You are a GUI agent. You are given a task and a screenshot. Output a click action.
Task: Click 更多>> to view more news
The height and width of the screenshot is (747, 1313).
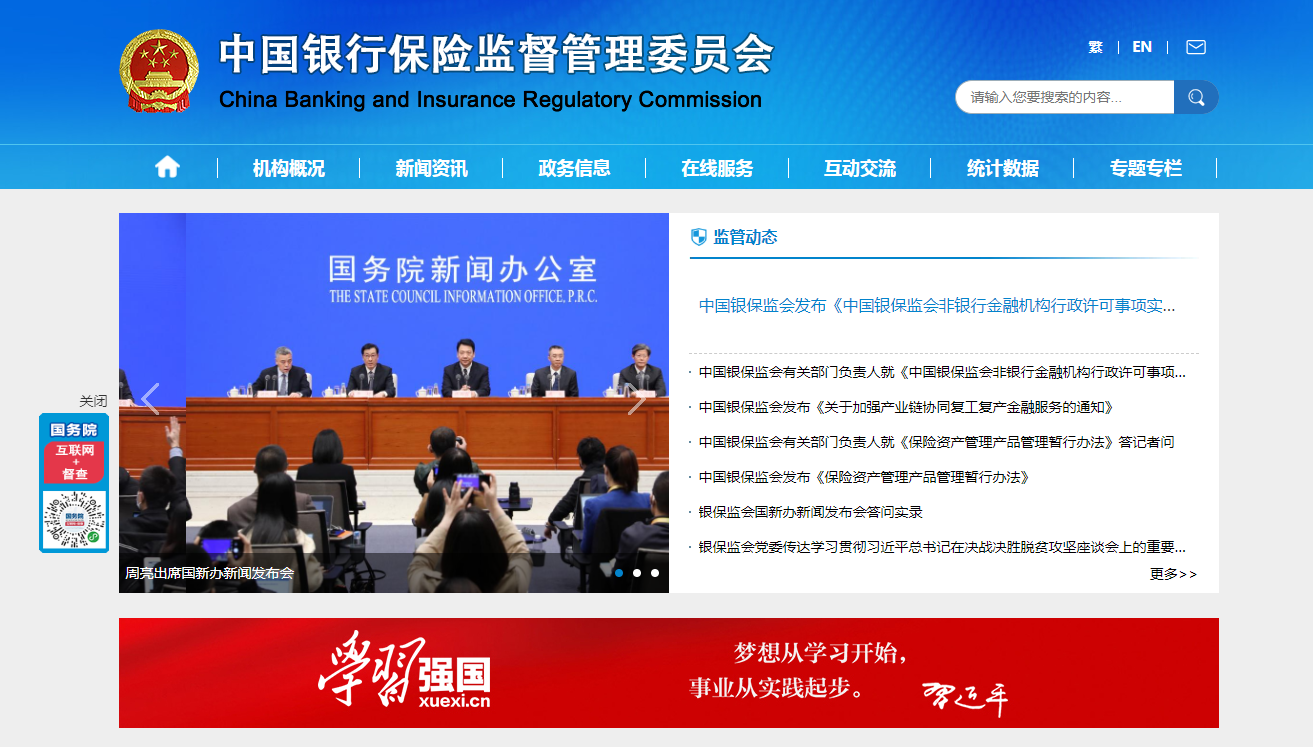[1173, 574]
